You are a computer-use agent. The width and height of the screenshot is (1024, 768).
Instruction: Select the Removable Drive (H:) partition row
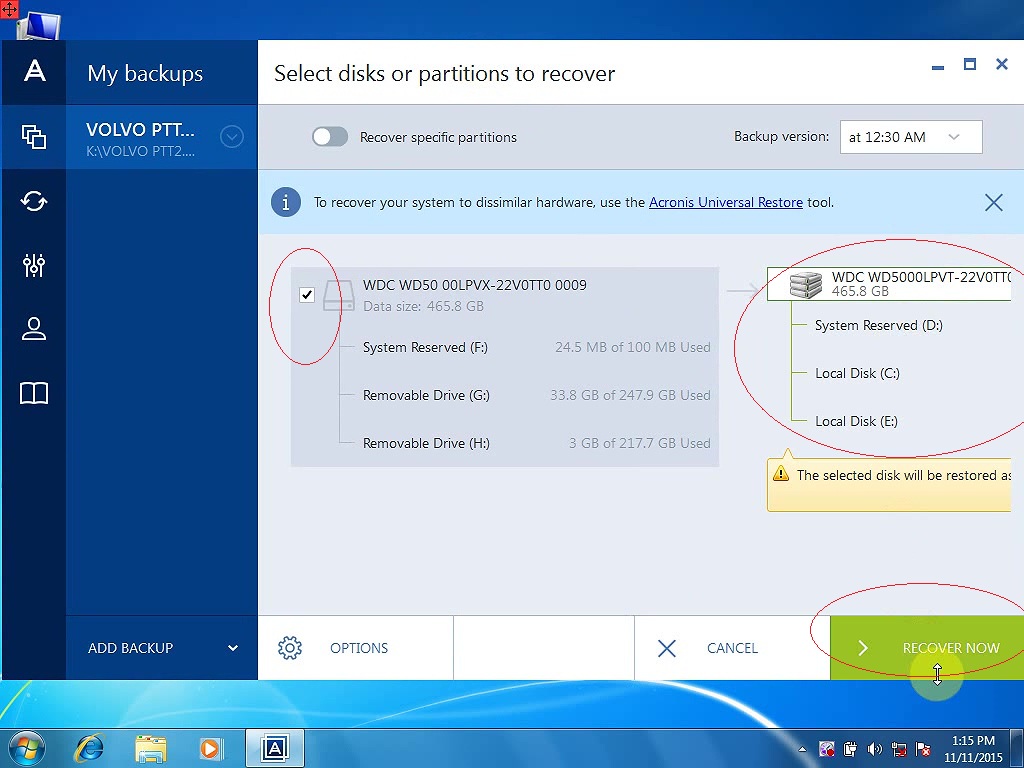click(536, 443)
